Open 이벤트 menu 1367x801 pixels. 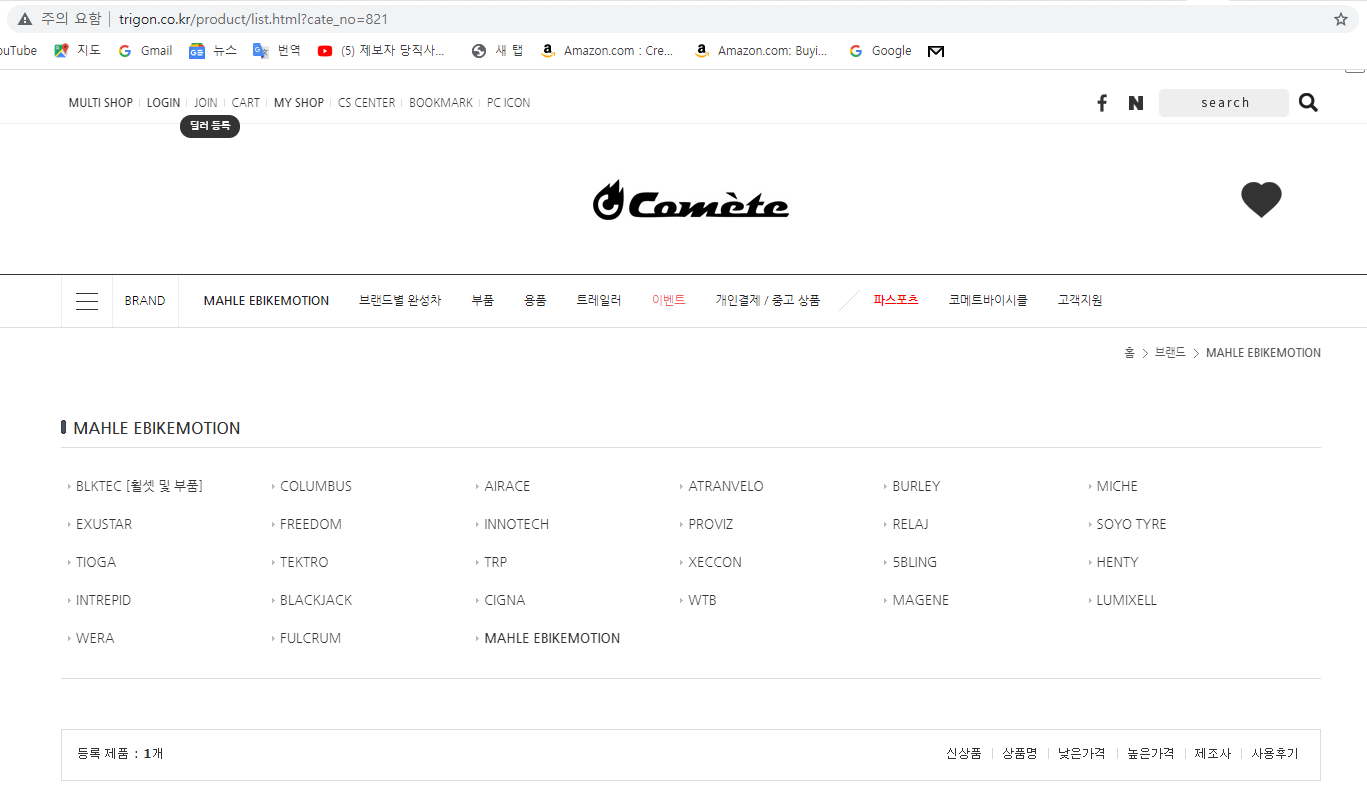click(x=669, y=301)
